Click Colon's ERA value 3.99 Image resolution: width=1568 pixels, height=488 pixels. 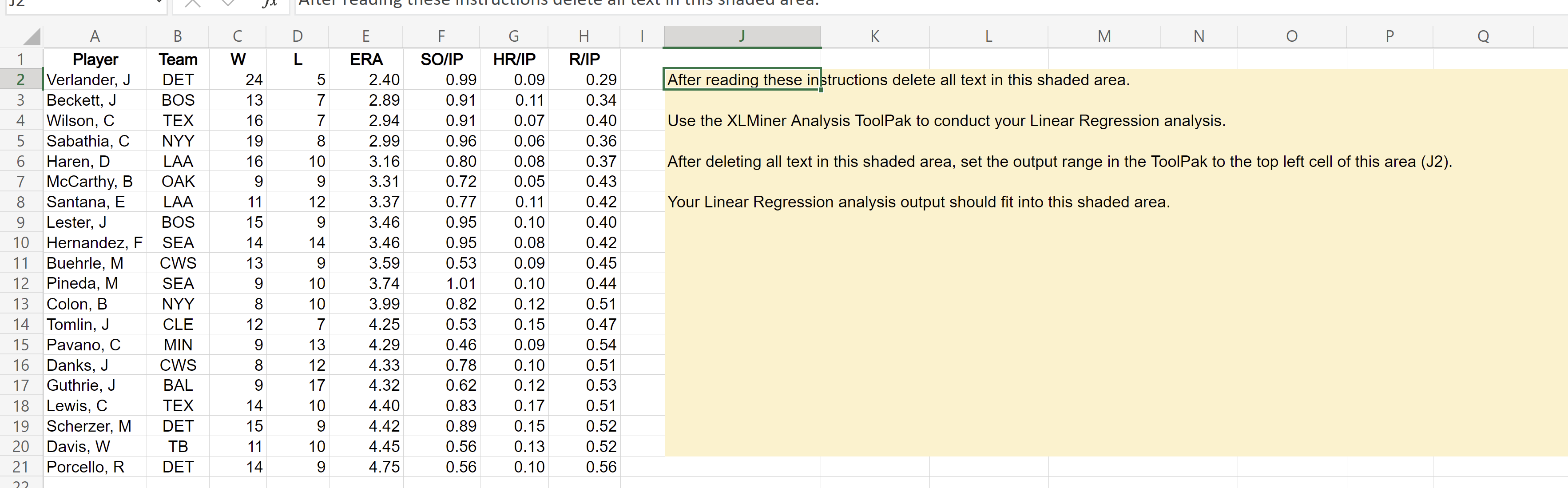366,304
